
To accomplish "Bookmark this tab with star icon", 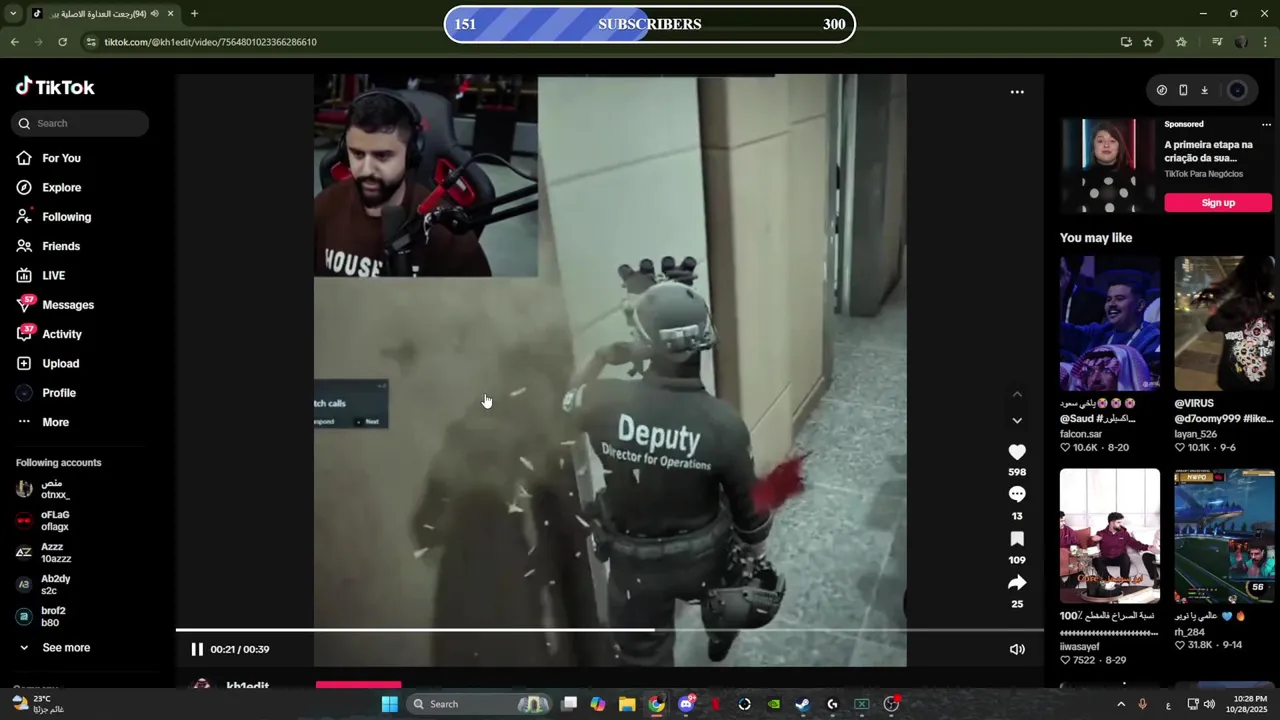I will coord(1148,42).
